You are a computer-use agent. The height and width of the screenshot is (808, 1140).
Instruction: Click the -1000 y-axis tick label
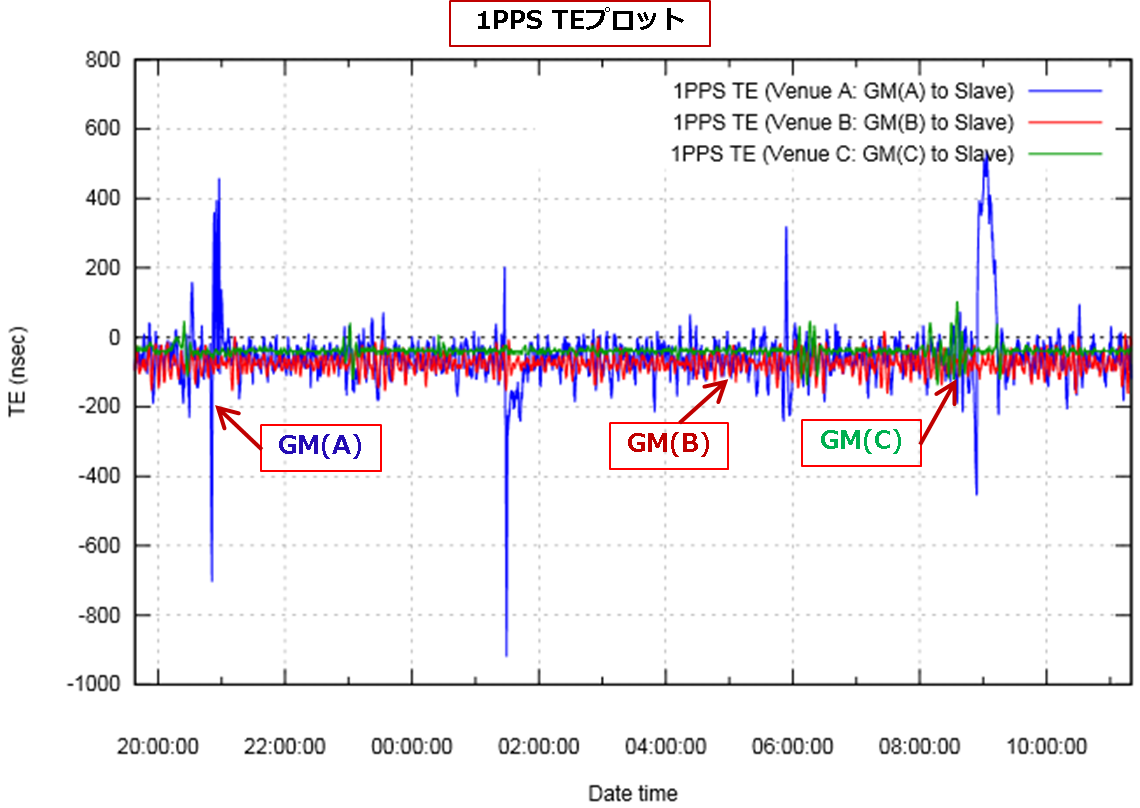tap(95, 684)
